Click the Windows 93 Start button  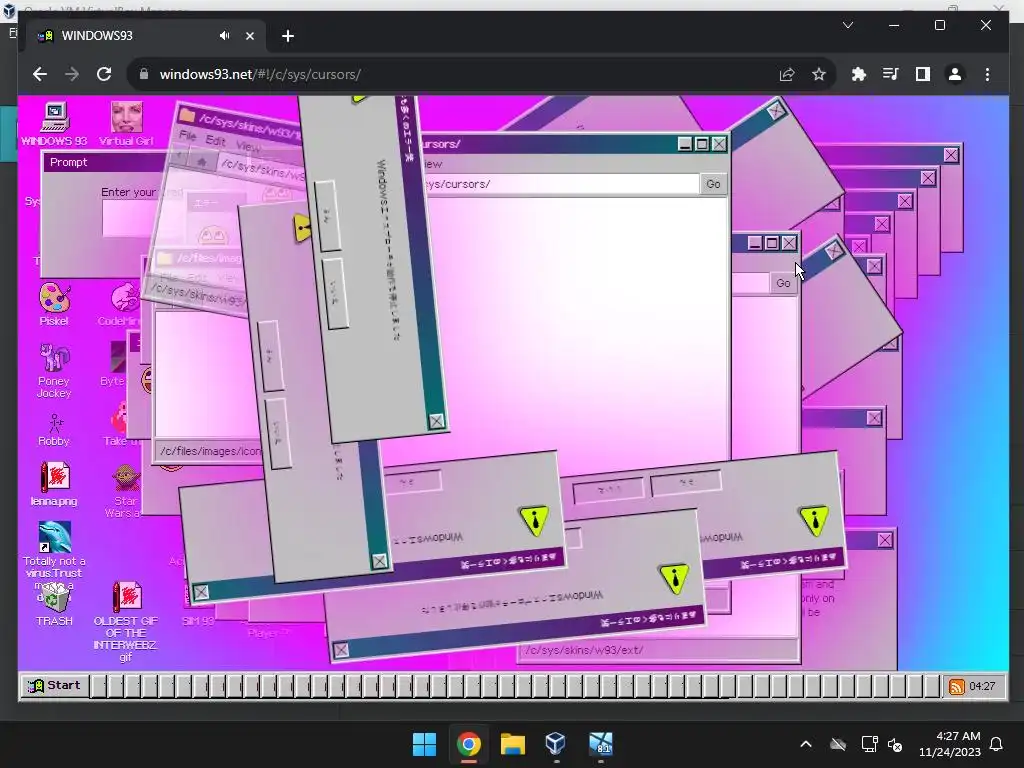54,685
